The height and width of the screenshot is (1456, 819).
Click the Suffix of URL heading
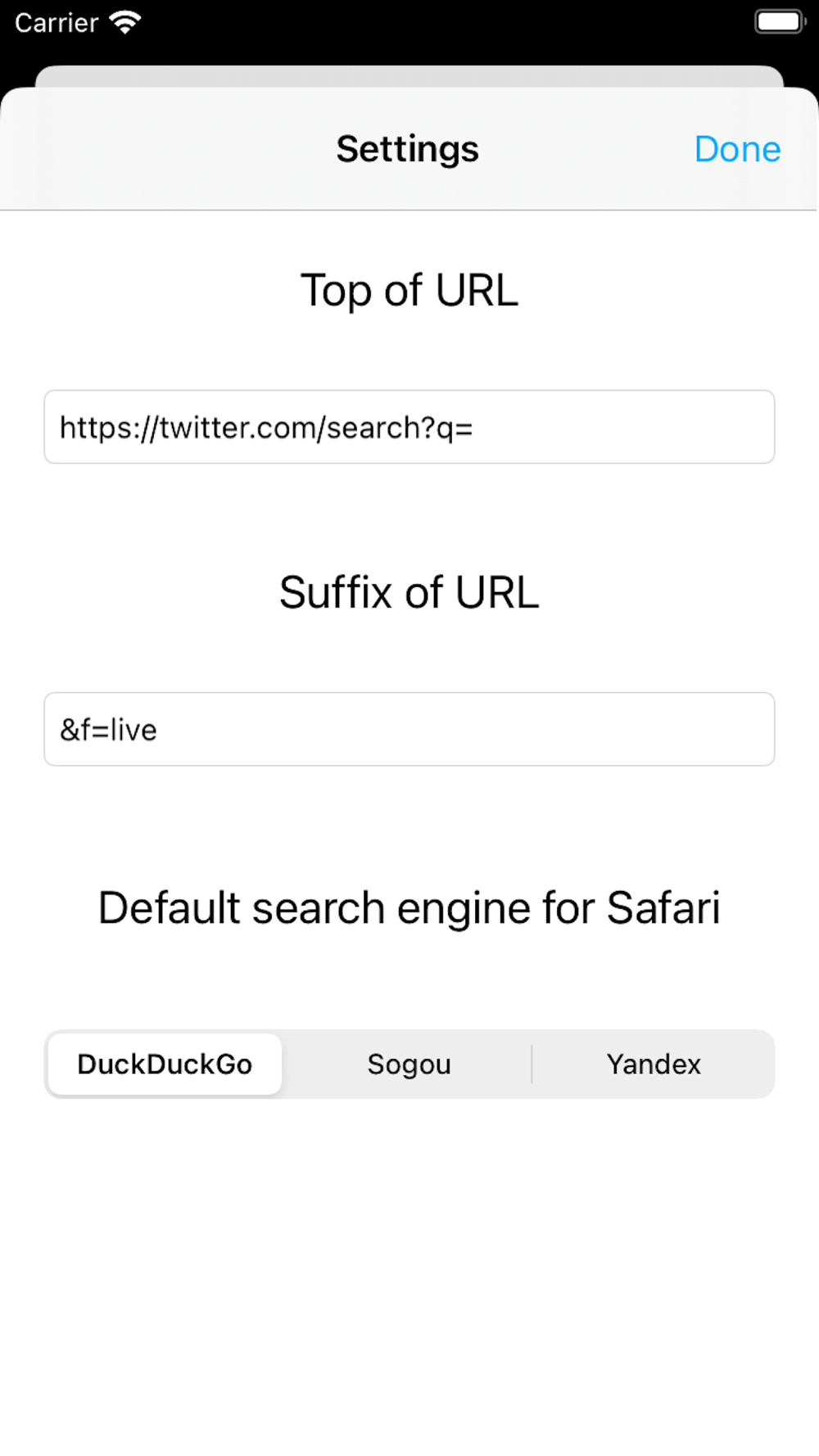coord(409,592)
